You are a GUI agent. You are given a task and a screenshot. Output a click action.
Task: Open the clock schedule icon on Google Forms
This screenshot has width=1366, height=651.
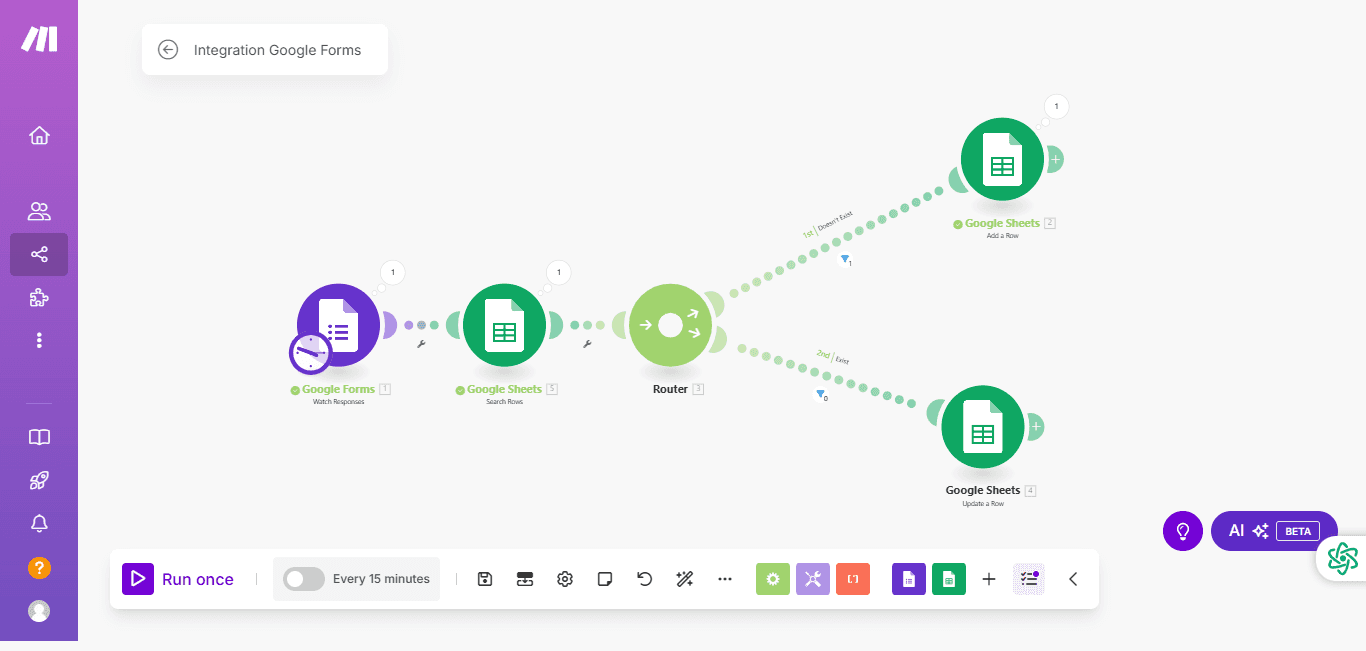tap(310, 354)
